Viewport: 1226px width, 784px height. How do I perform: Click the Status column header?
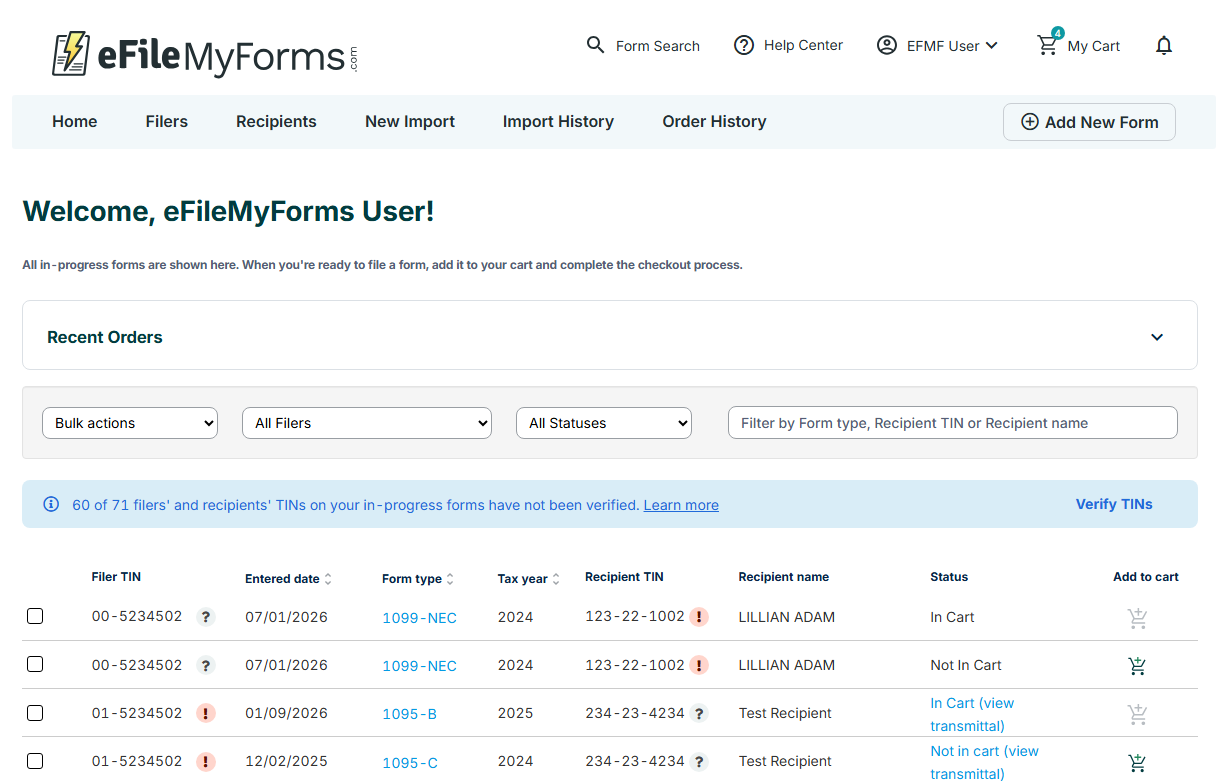click(x=949, y=577)
